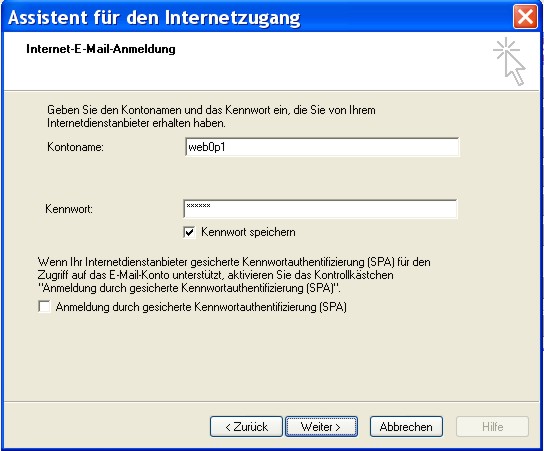Click the wizard cursor icon in header
The width and height of the screenshot is (544, 451).
(x=509, y=61)
